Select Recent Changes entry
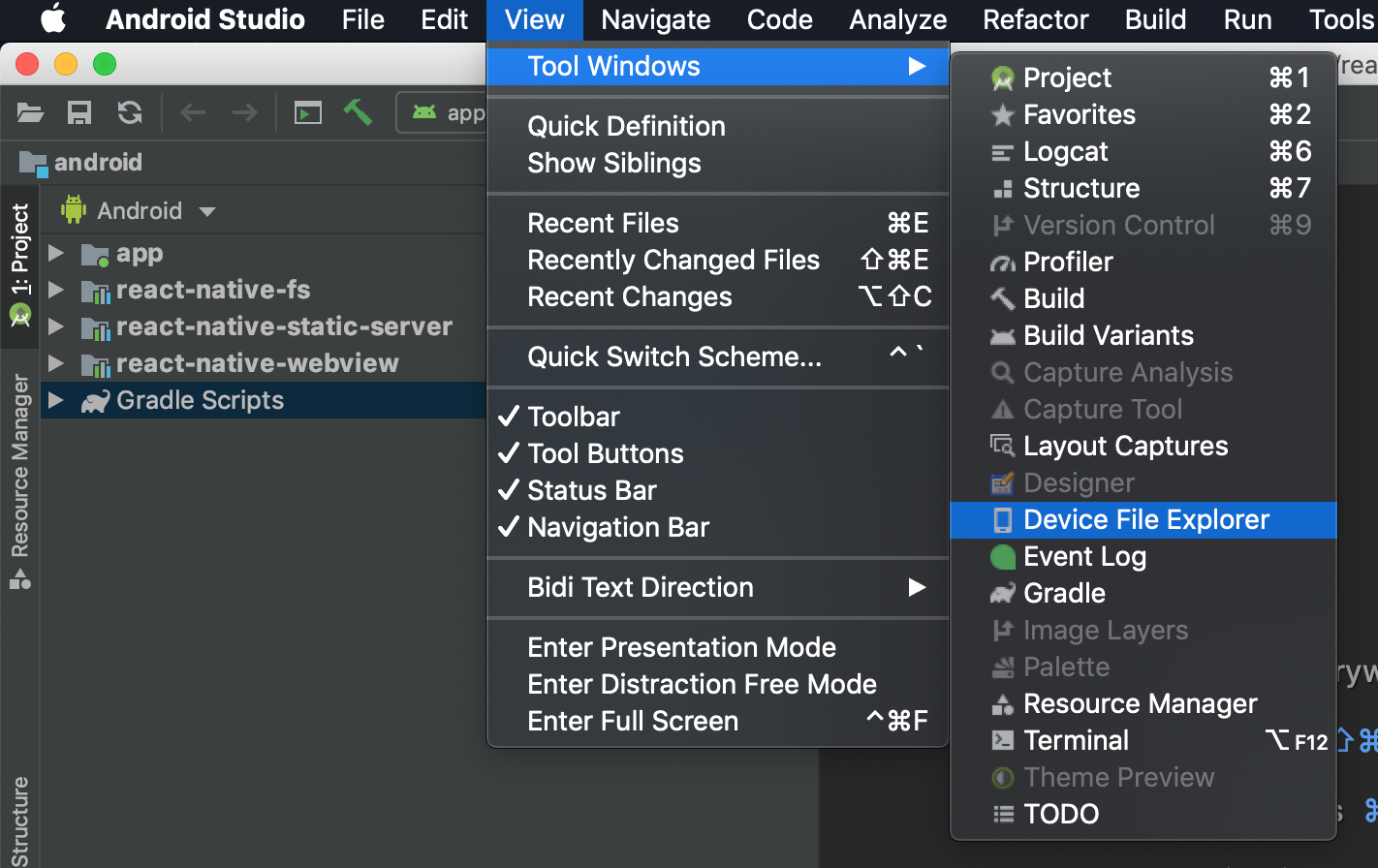Image resolution: width=1378 pixels, height=868 pixels. 717,296
